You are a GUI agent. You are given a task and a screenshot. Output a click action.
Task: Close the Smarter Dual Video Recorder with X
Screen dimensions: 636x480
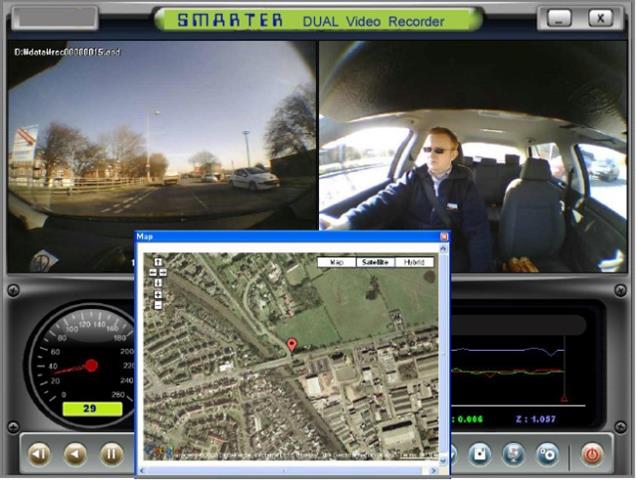tap(600, 18)
